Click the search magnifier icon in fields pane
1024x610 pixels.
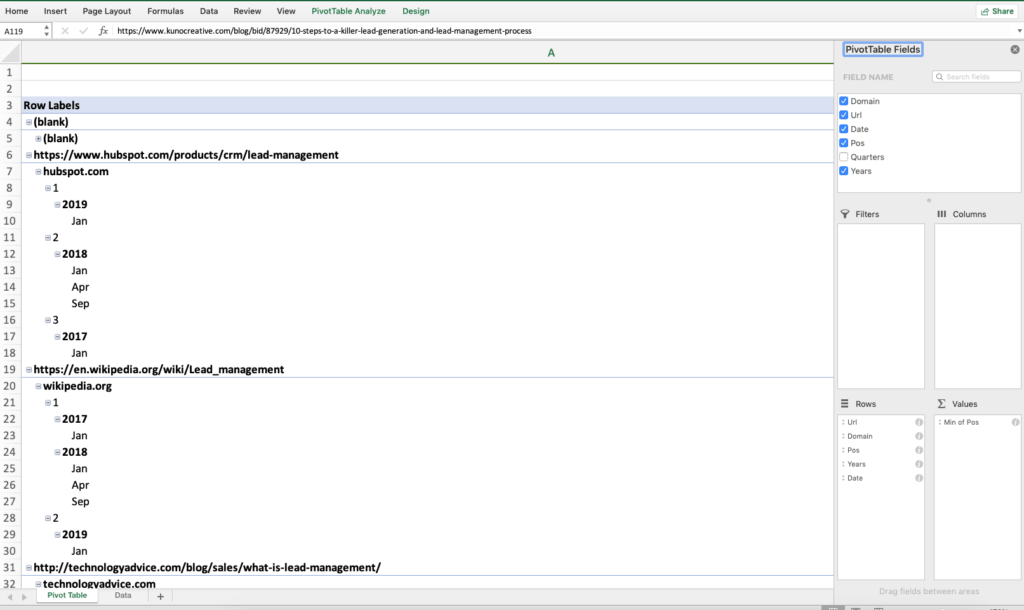pyautogui.click(x=939, y=77)
